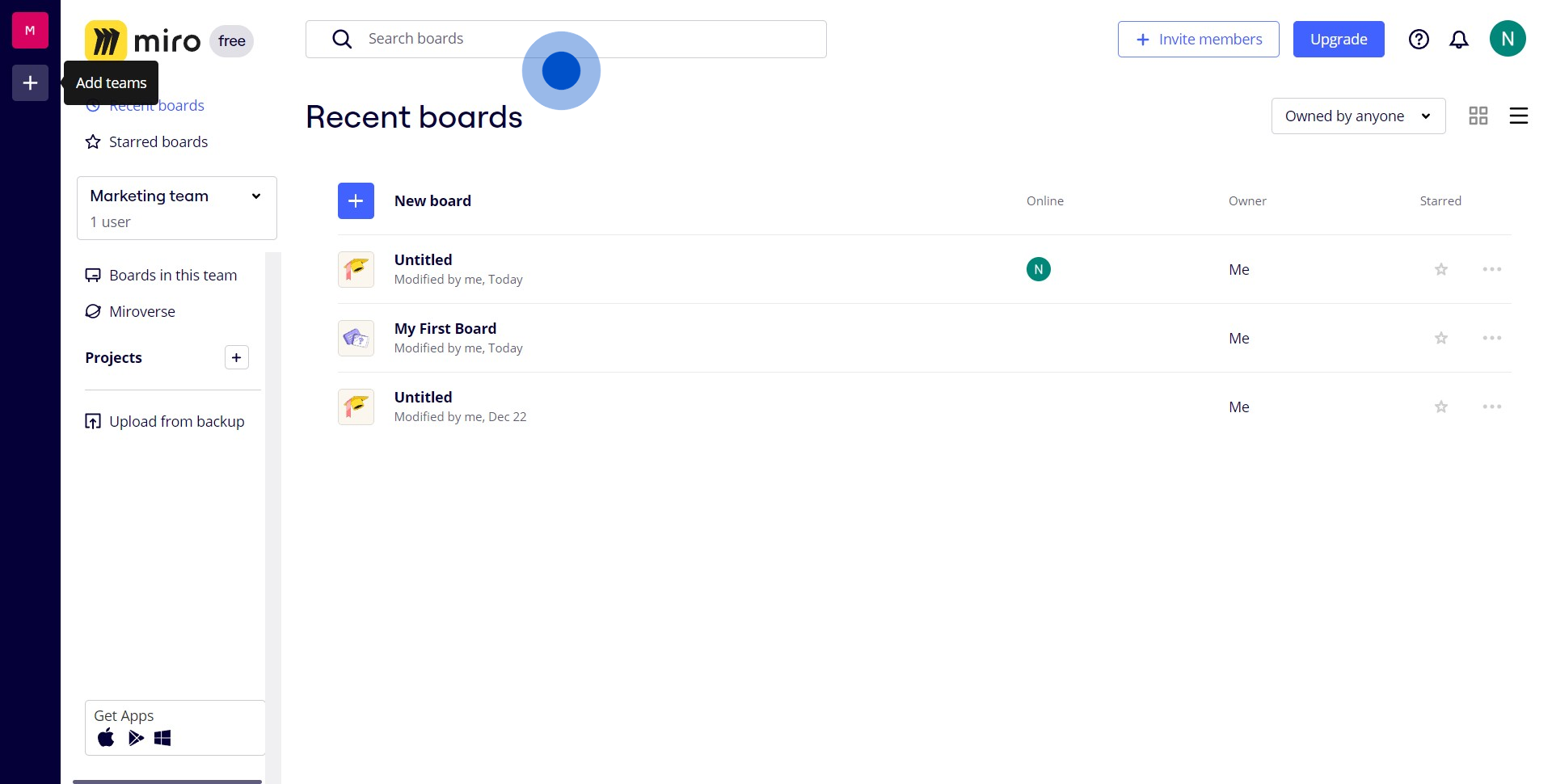
Task: Click the Search boards field
Action: pyautogui.click(x=566, y=39)
